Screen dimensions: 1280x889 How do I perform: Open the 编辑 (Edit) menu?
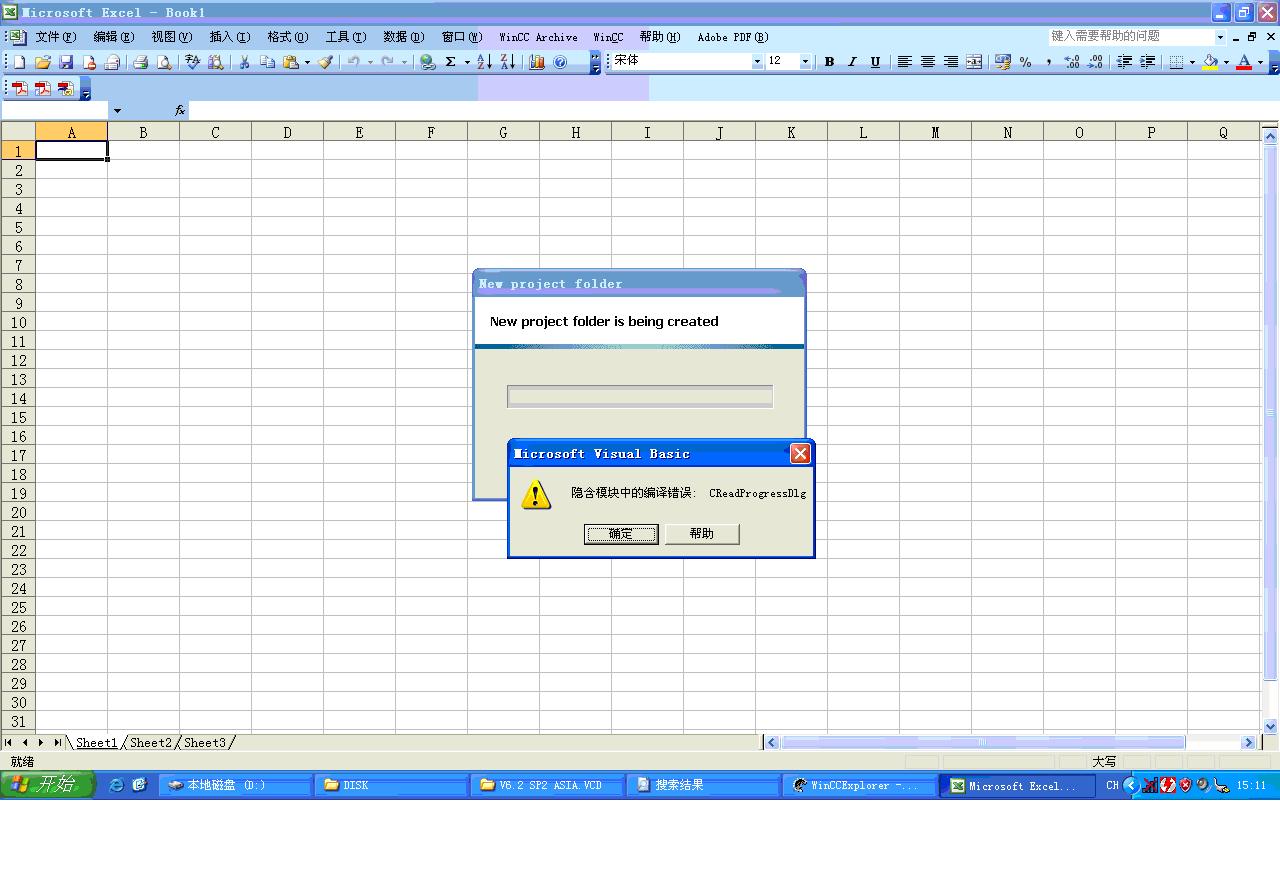pos(113,37)
